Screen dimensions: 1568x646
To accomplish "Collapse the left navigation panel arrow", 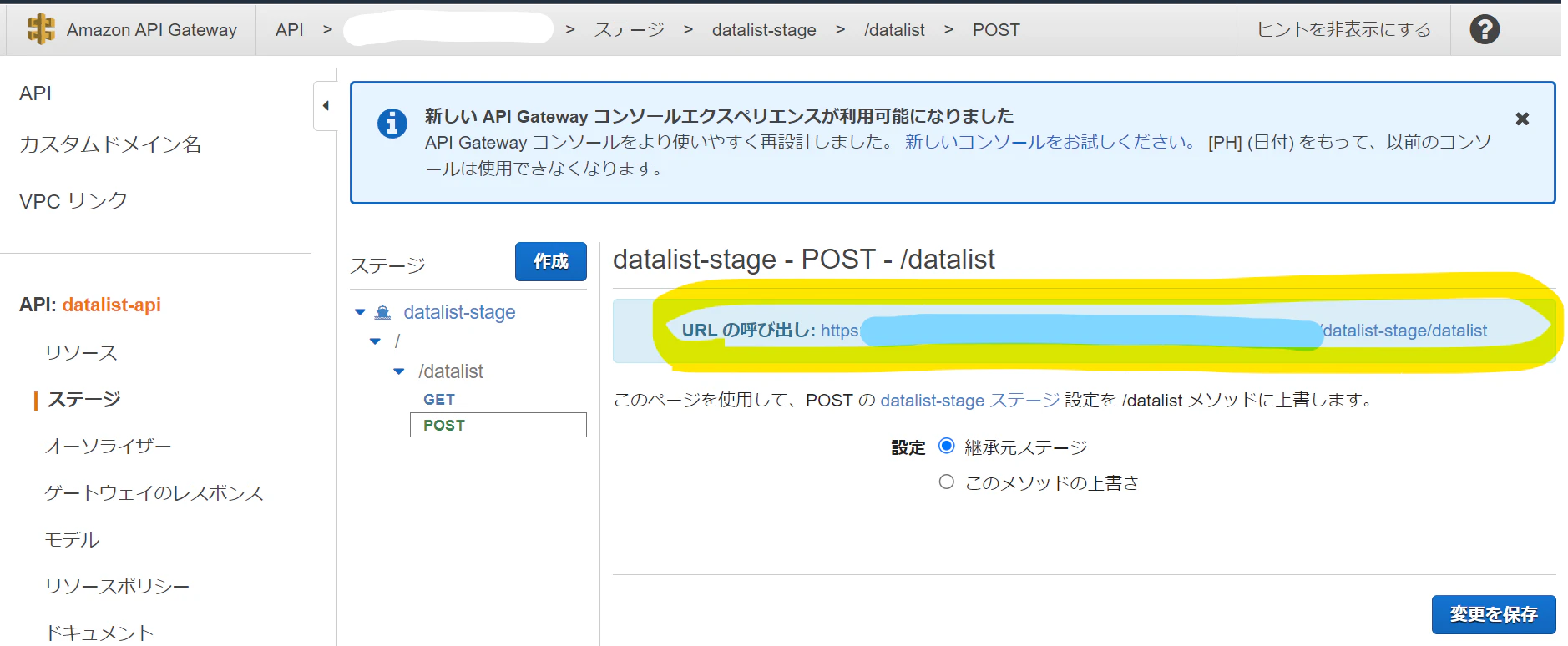I will coord(326,106).
